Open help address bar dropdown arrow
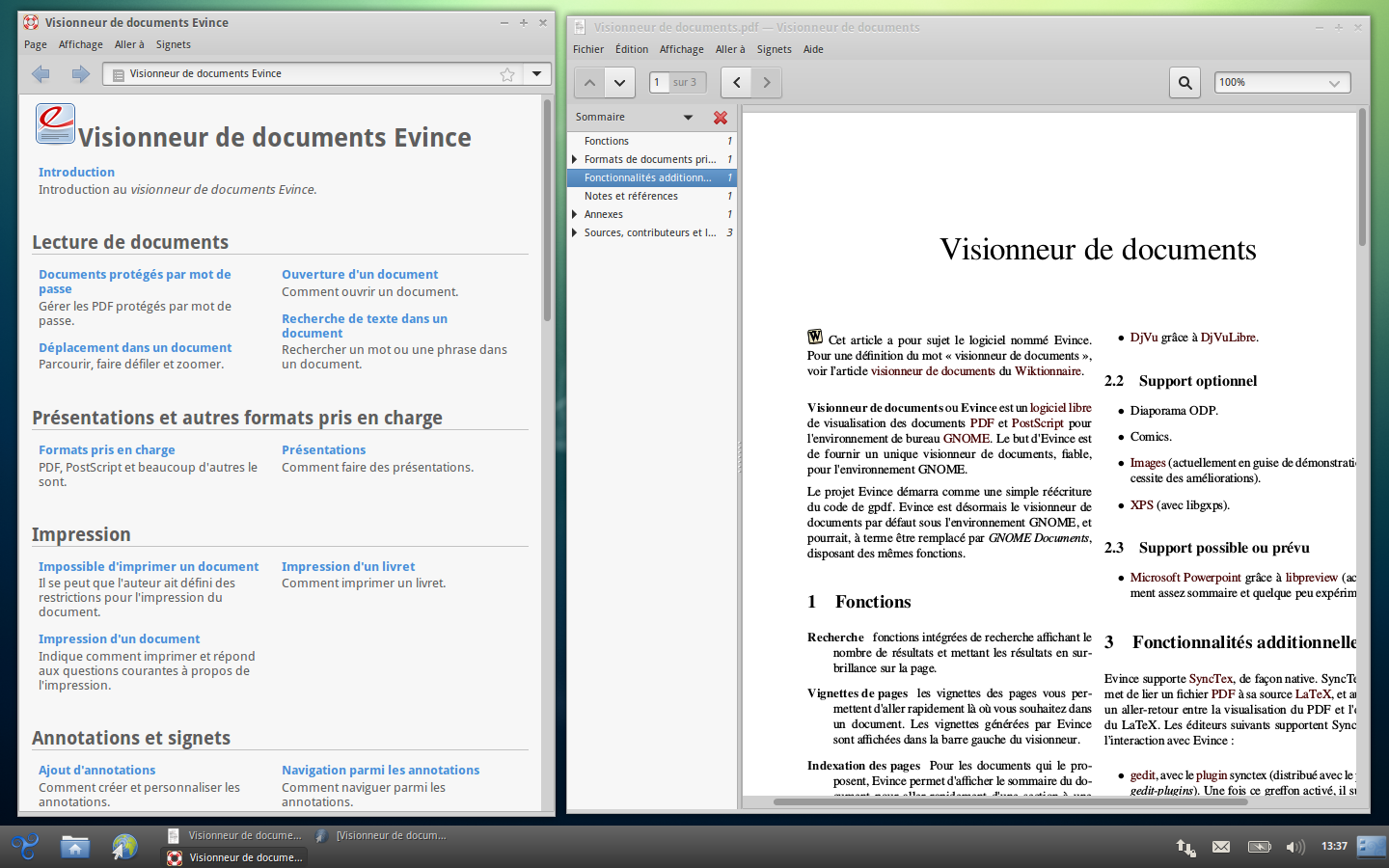 coord(537,73)
